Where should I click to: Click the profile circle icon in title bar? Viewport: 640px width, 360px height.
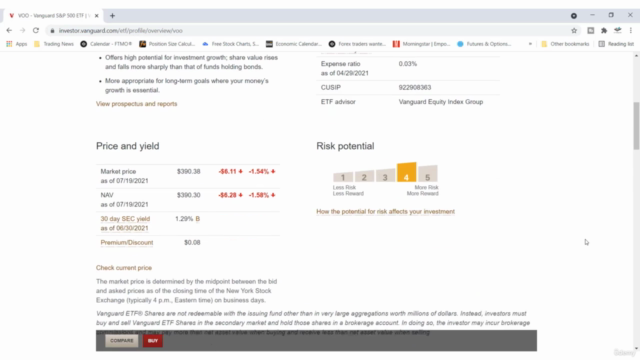point(574,16)
